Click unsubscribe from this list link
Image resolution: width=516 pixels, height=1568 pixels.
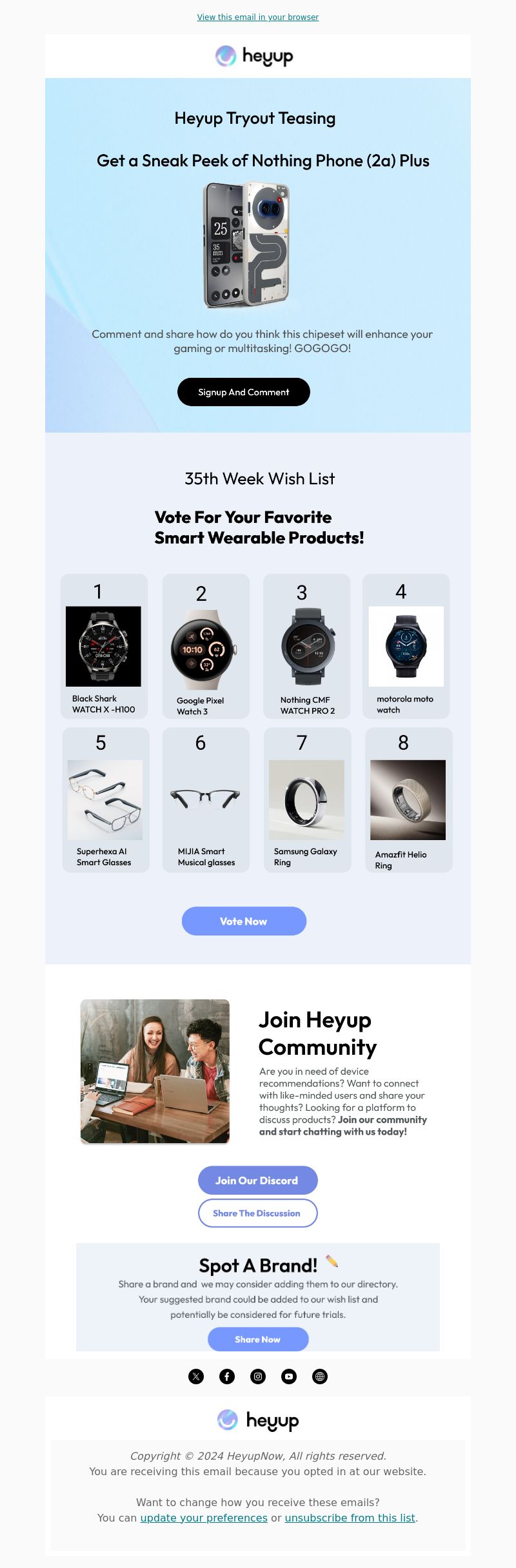[x=350, y=1518]
